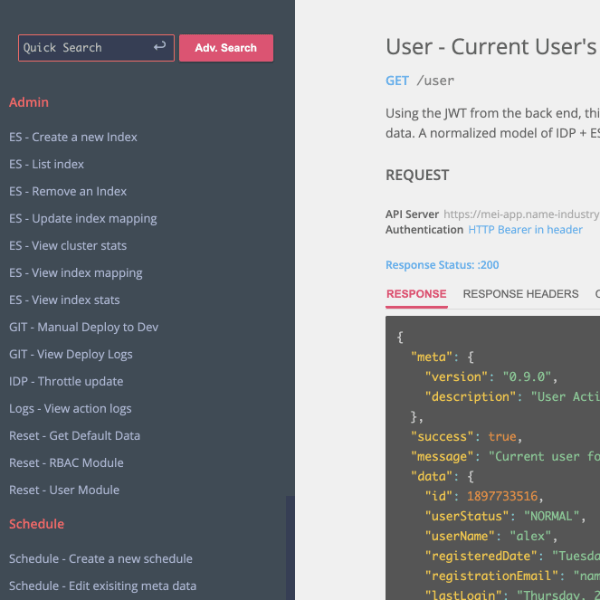The width and height of the screenshot is (600, 600).
Task: Click the Quick Search input field
Action: point(96,48)
